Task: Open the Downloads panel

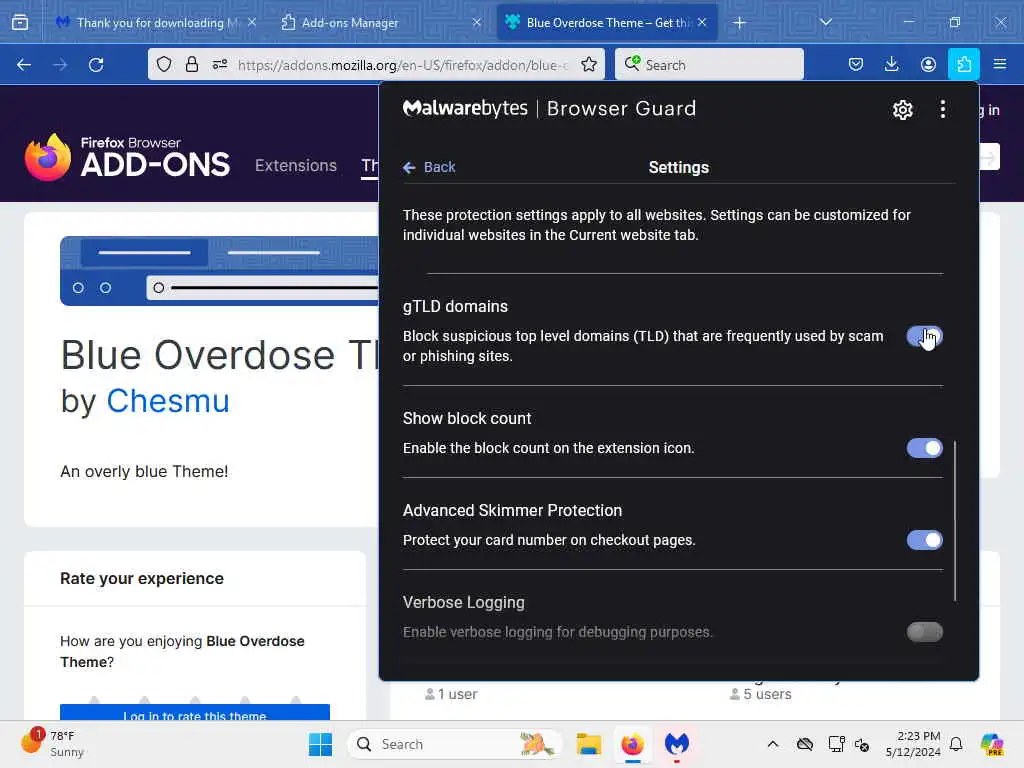Action: tap(891, 64)
